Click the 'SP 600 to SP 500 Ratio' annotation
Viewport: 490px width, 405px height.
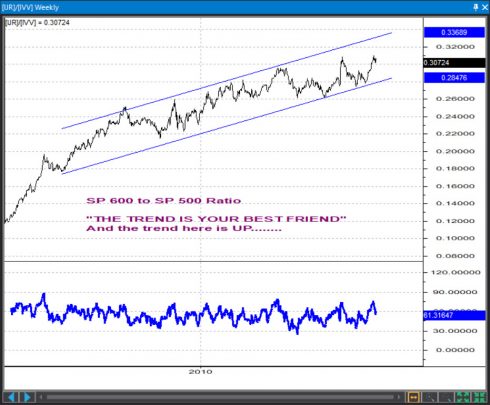point(164,201)
